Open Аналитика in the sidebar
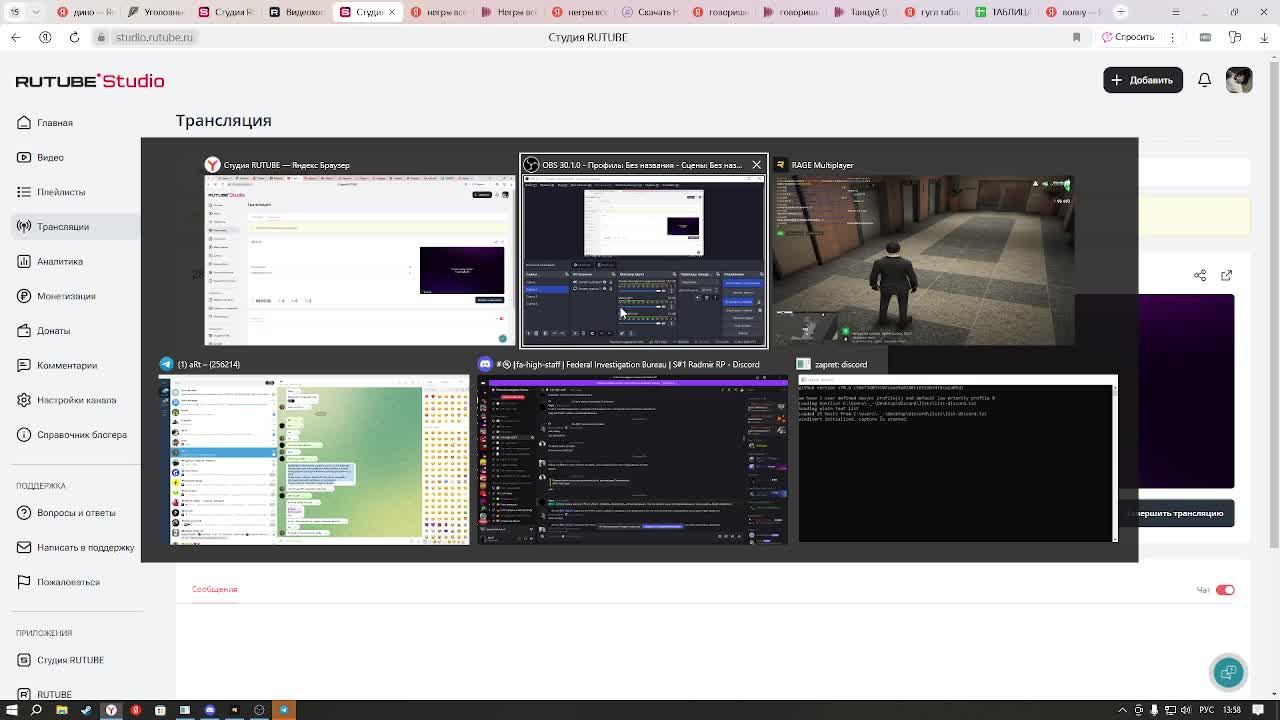This screenshot has width=1280, height=720. point(50,262)
